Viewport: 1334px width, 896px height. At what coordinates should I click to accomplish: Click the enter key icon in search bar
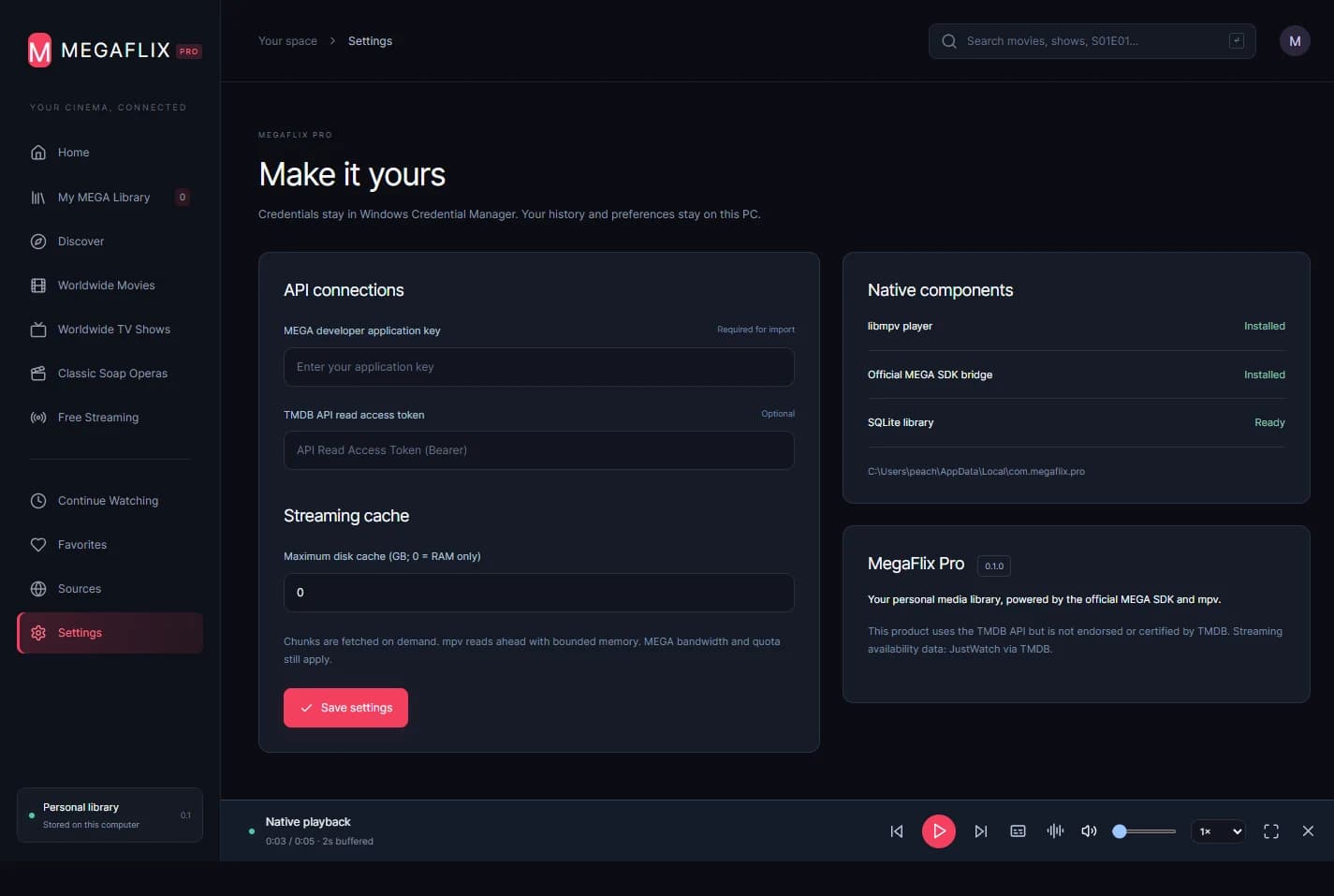pyautogui.click(x=1237, y=40)
